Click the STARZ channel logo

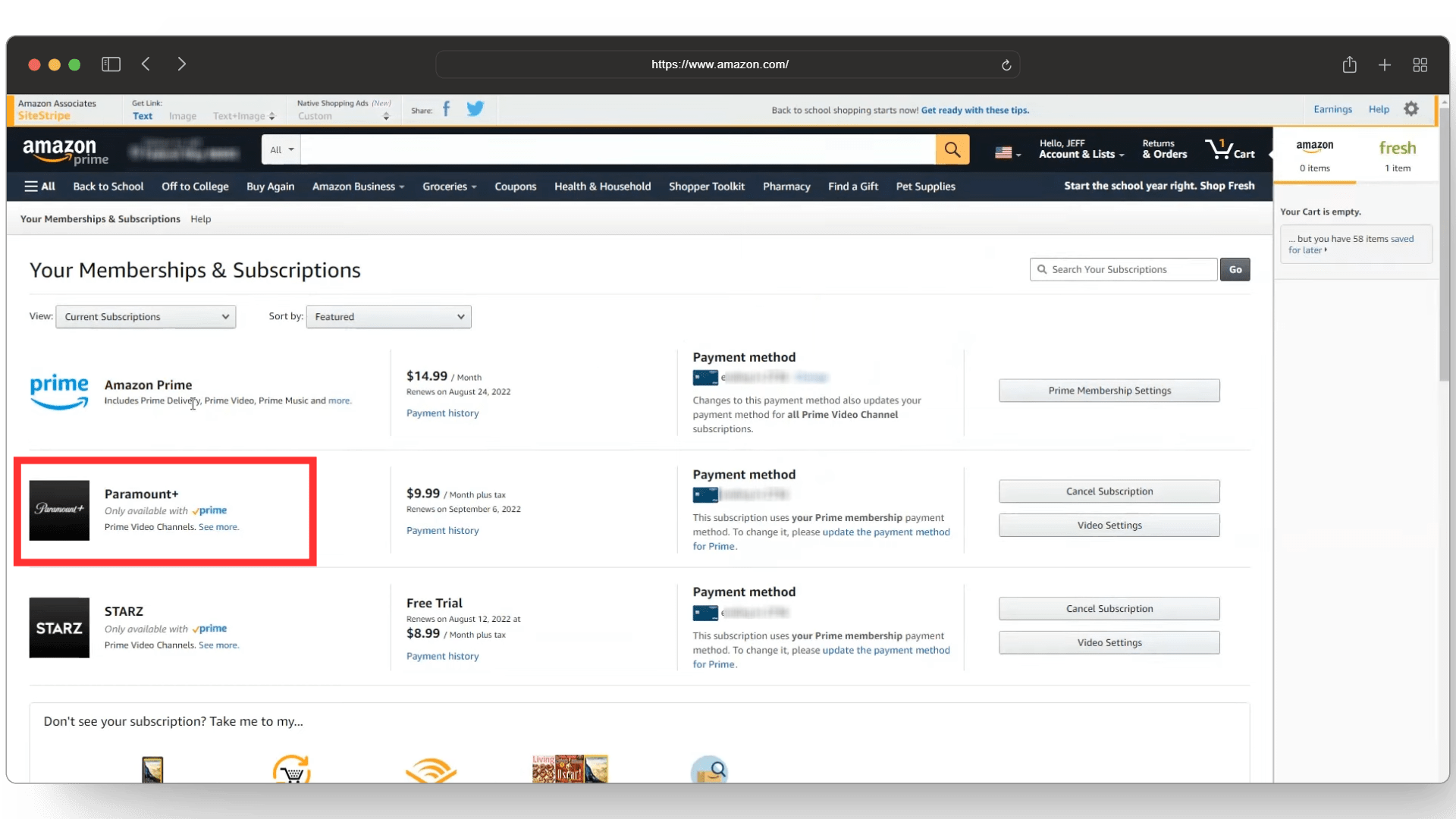(x=59, y=628)
